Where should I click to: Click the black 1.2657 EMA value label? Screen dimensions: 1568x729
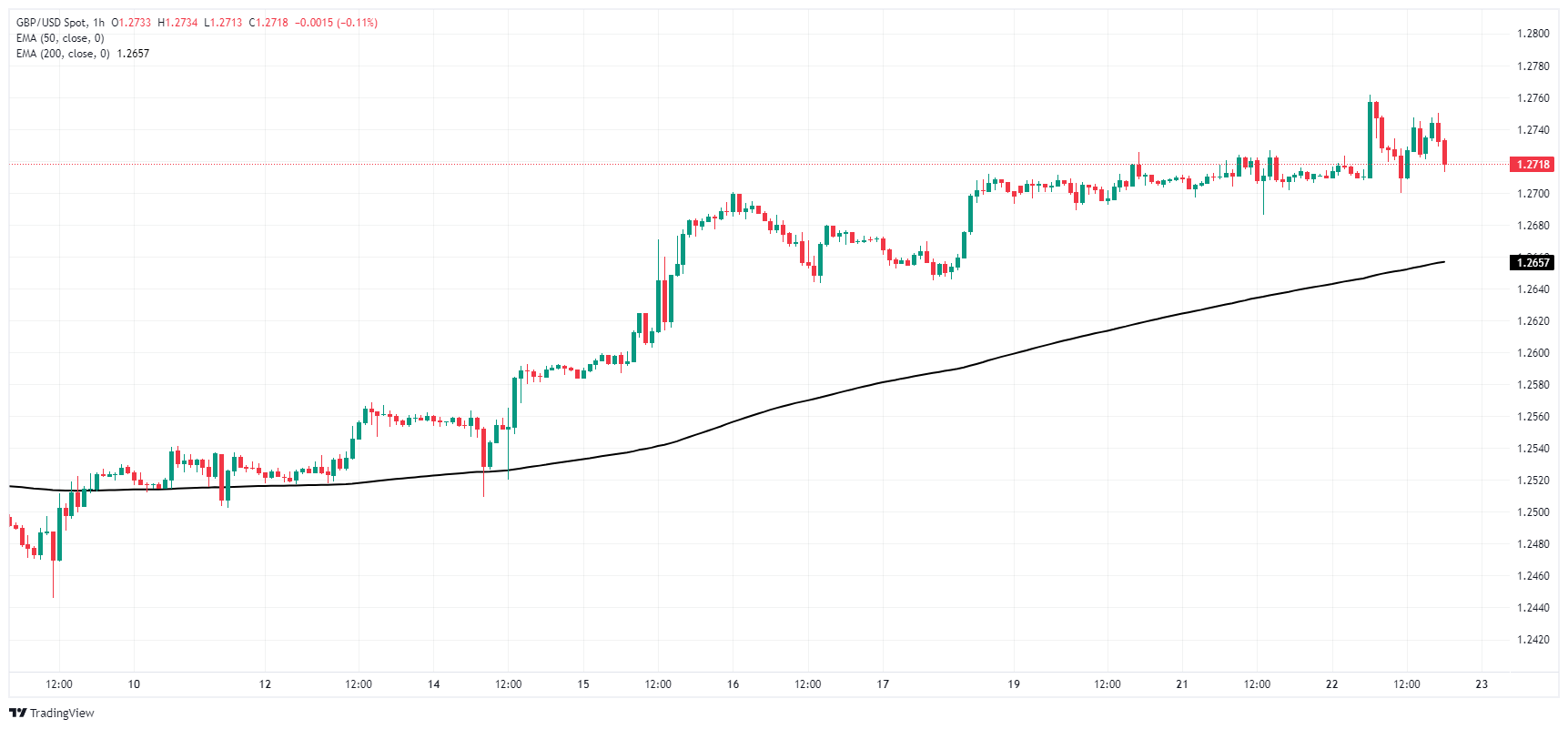(1532, 263)
